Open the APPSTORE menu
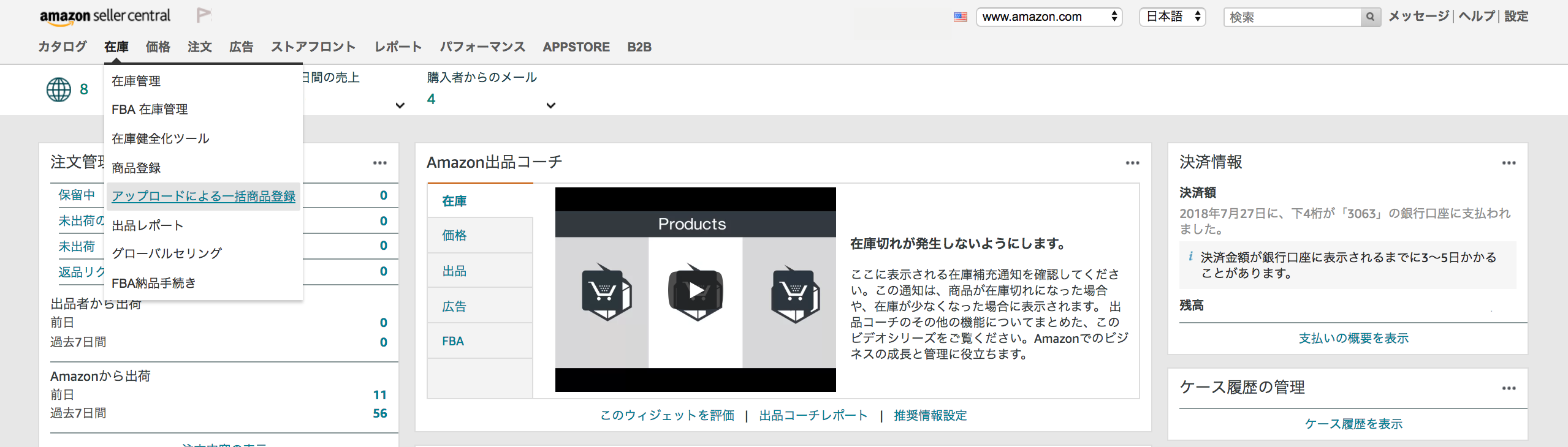The image size is (1568, 447). coord(576,47)
